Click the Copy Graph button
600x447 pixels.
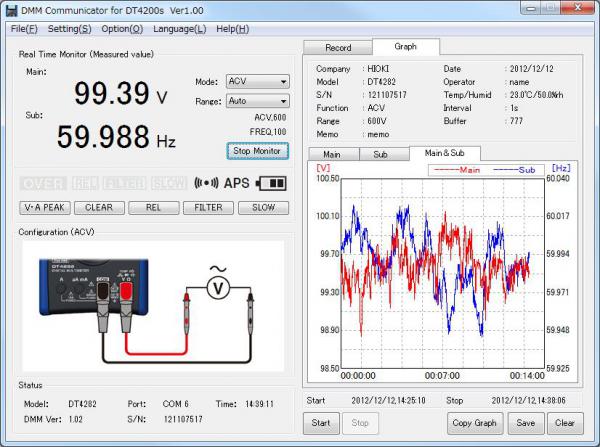click(x=475, y=423)
